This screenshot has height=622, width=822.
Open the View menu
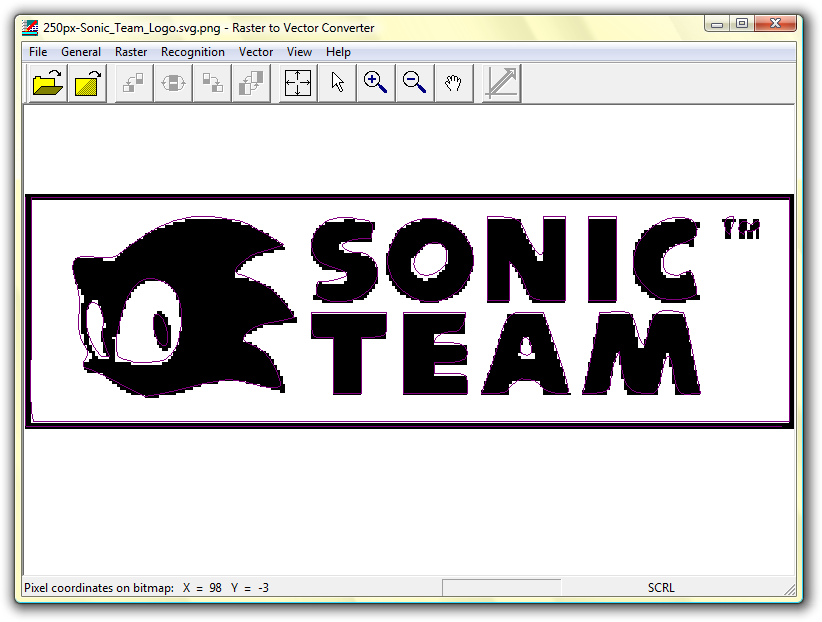pos(299,52)
